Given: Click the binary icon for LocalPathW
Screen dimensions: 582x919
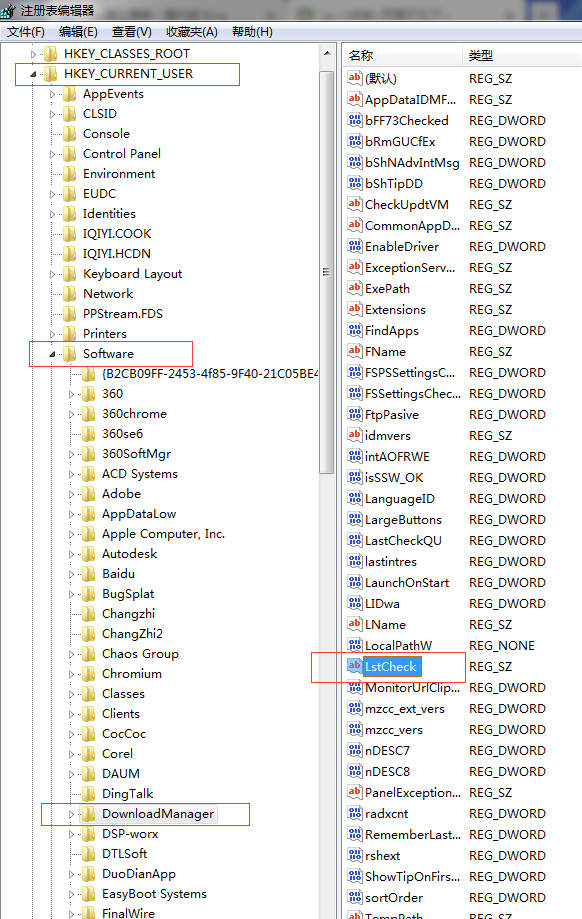Looking at the screenshot, I should 354,645.
